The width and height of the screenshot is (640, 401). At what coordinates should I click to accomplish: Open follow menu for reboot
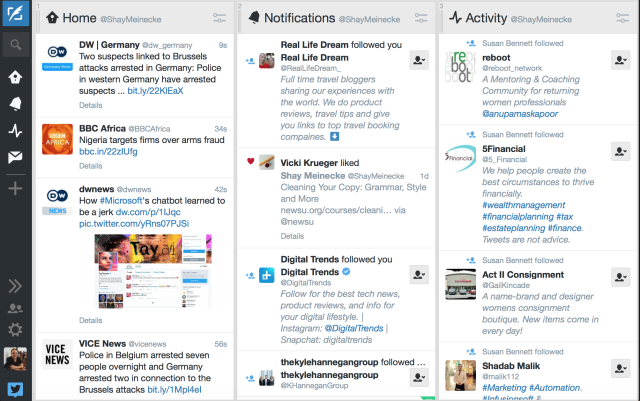[621, 60]
